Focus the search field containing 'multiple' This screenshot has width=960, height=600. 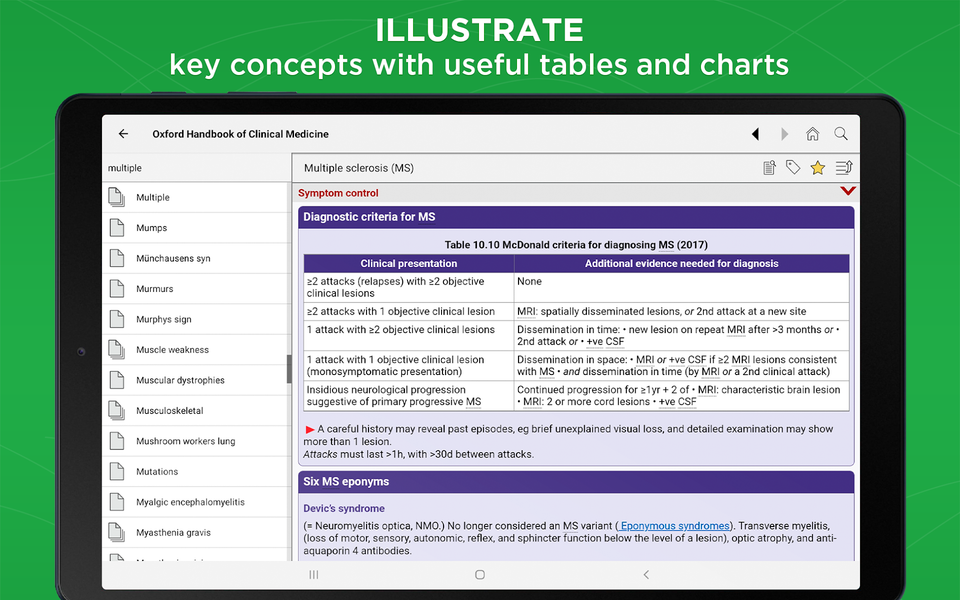tap(197, 168)
